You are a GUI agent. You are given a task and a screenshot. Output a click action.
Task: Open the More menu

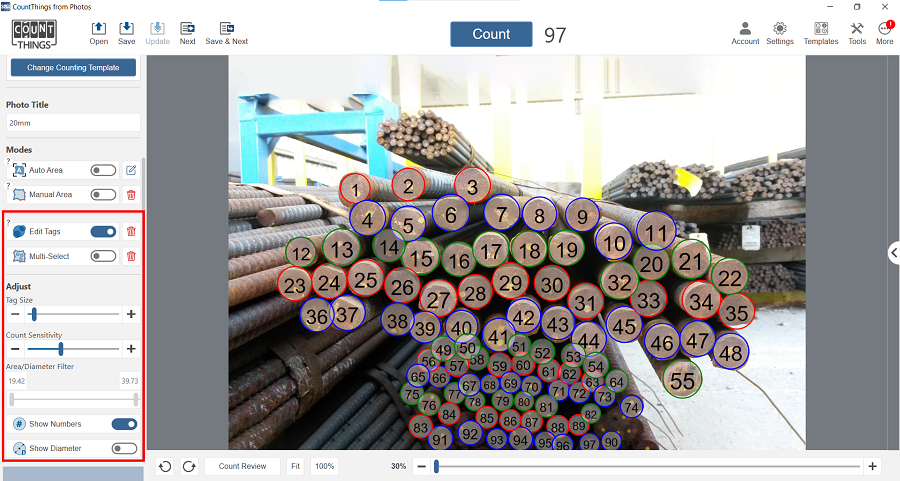point(885,29)
